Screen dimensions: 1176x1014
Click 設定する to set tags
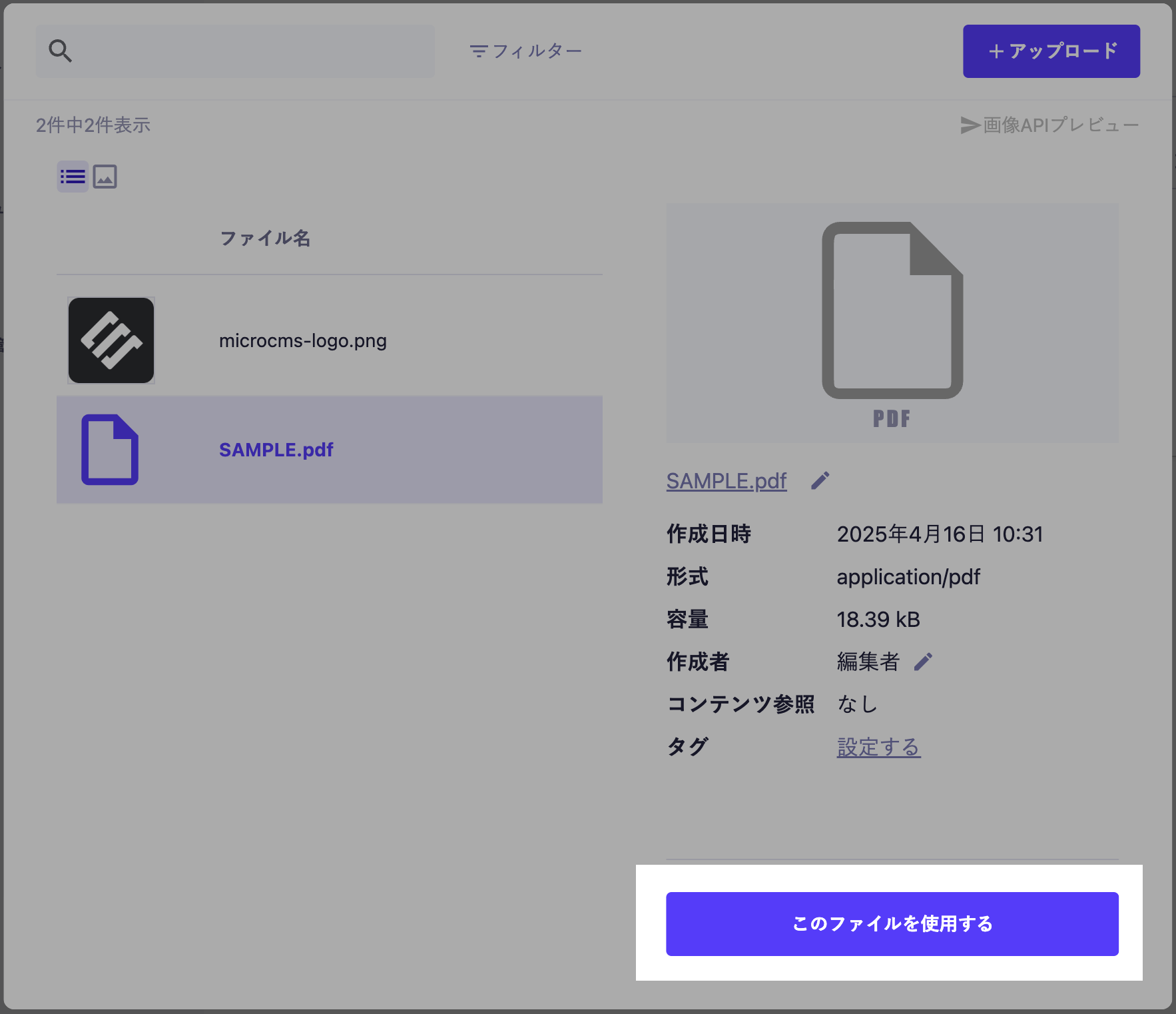(878, 747)
